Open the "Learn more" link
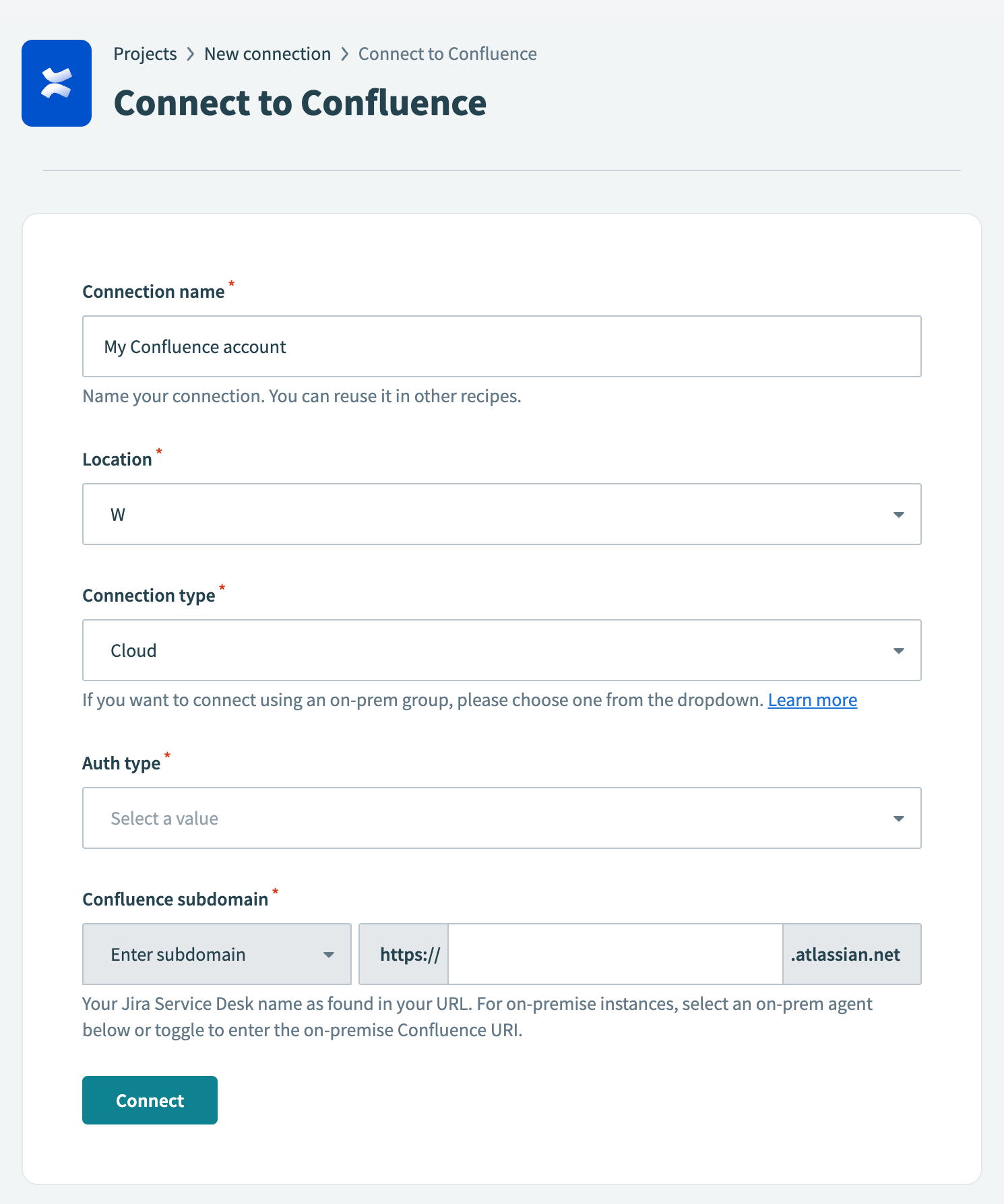 point(812,699)
